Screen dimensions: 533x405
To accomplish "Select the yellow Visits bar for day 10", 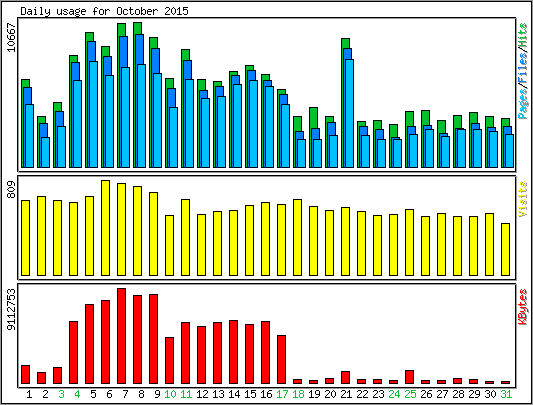I will [x=169, y=245].
